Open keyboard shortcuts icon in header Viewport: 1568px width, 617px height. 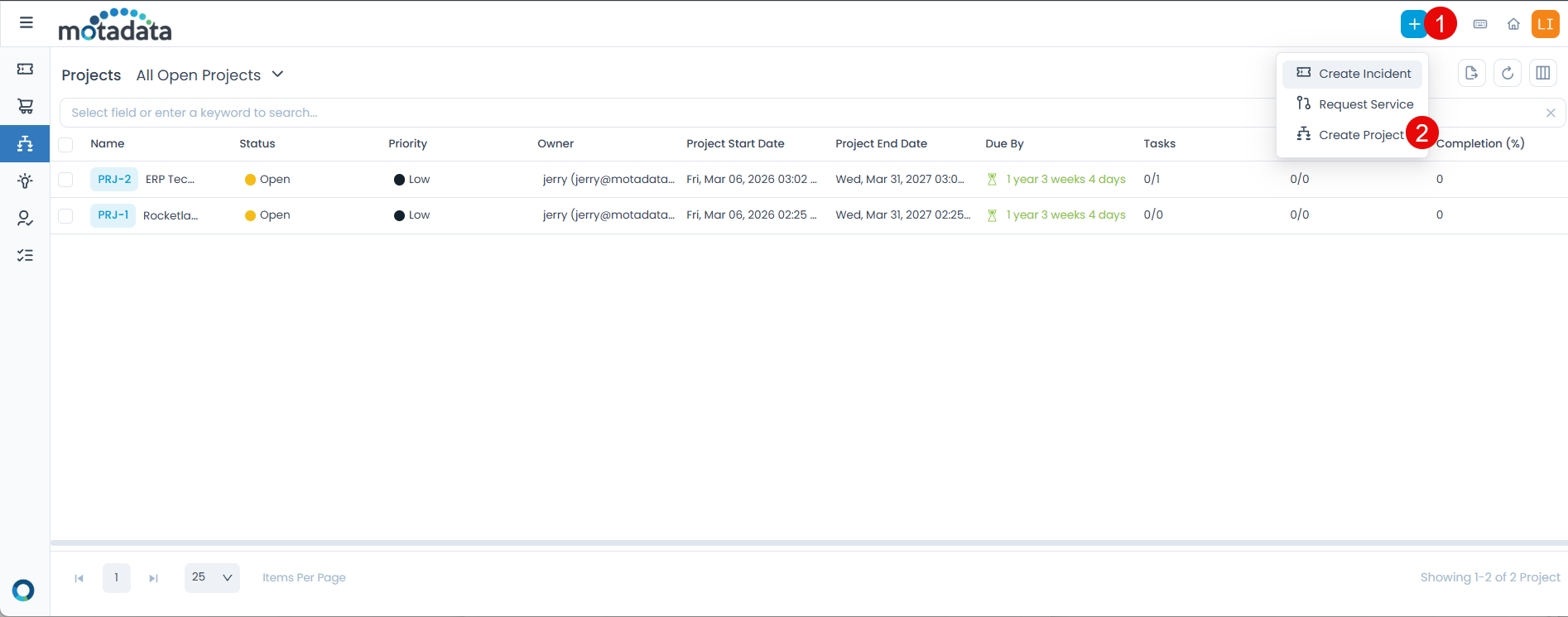point(1480,24)
